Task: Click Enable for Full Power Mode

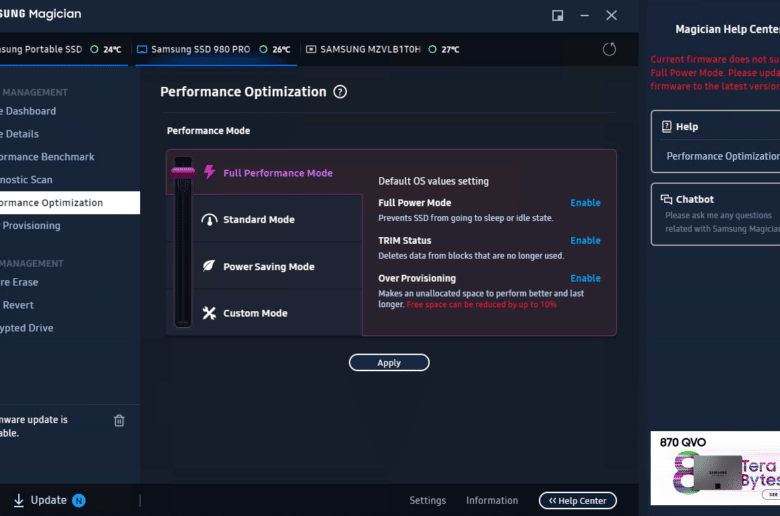Action: 585,203
